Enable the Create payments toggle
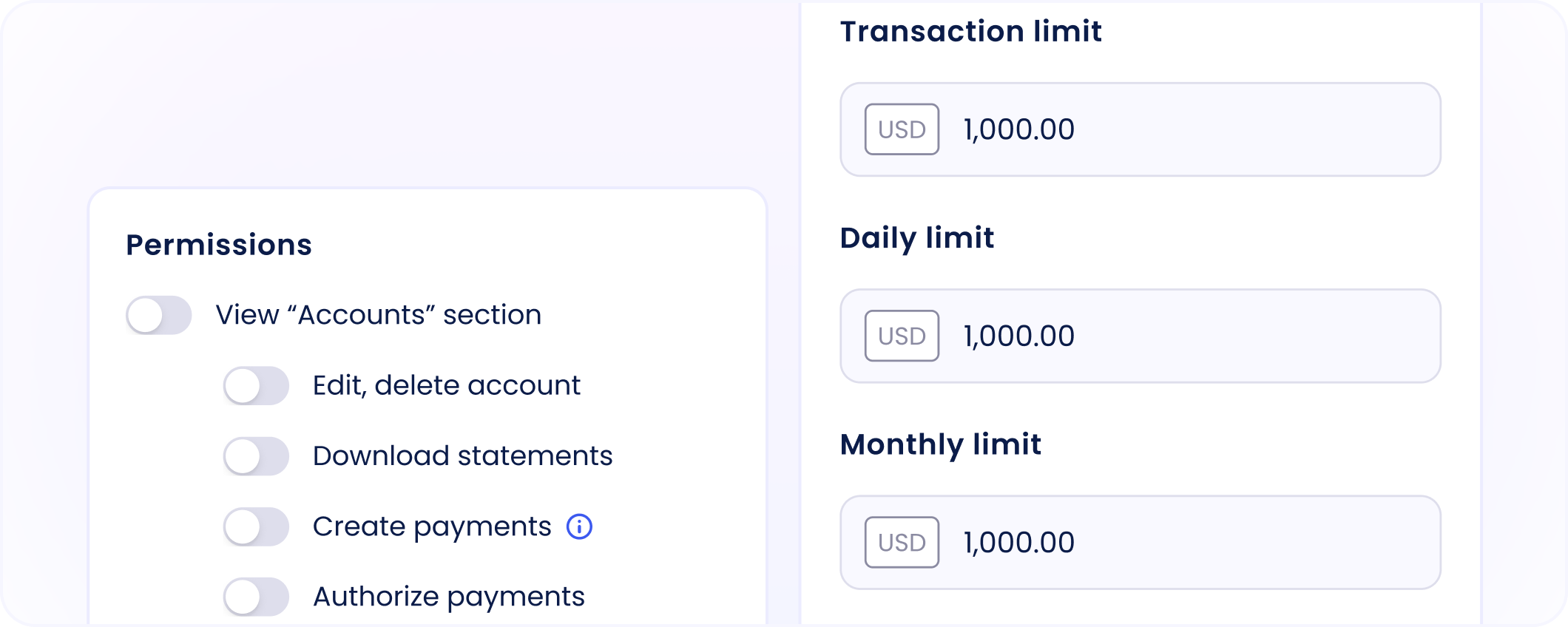This screenshot has height=627, width=1568. (256, 526)
